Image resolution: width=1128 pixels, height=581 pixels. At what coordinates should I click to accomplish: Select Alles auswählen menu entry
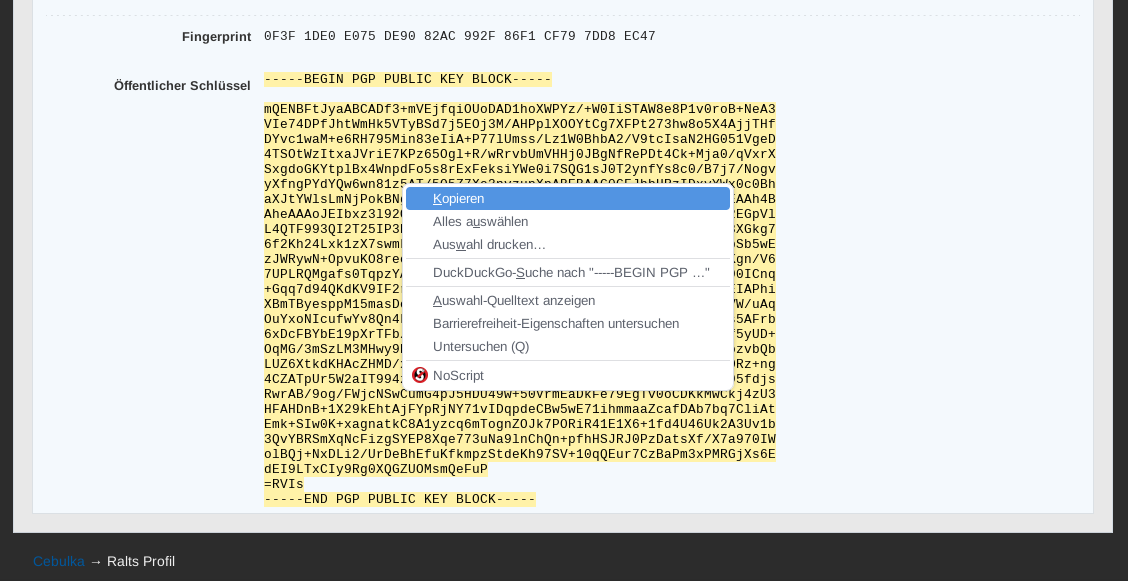point(480,222)
